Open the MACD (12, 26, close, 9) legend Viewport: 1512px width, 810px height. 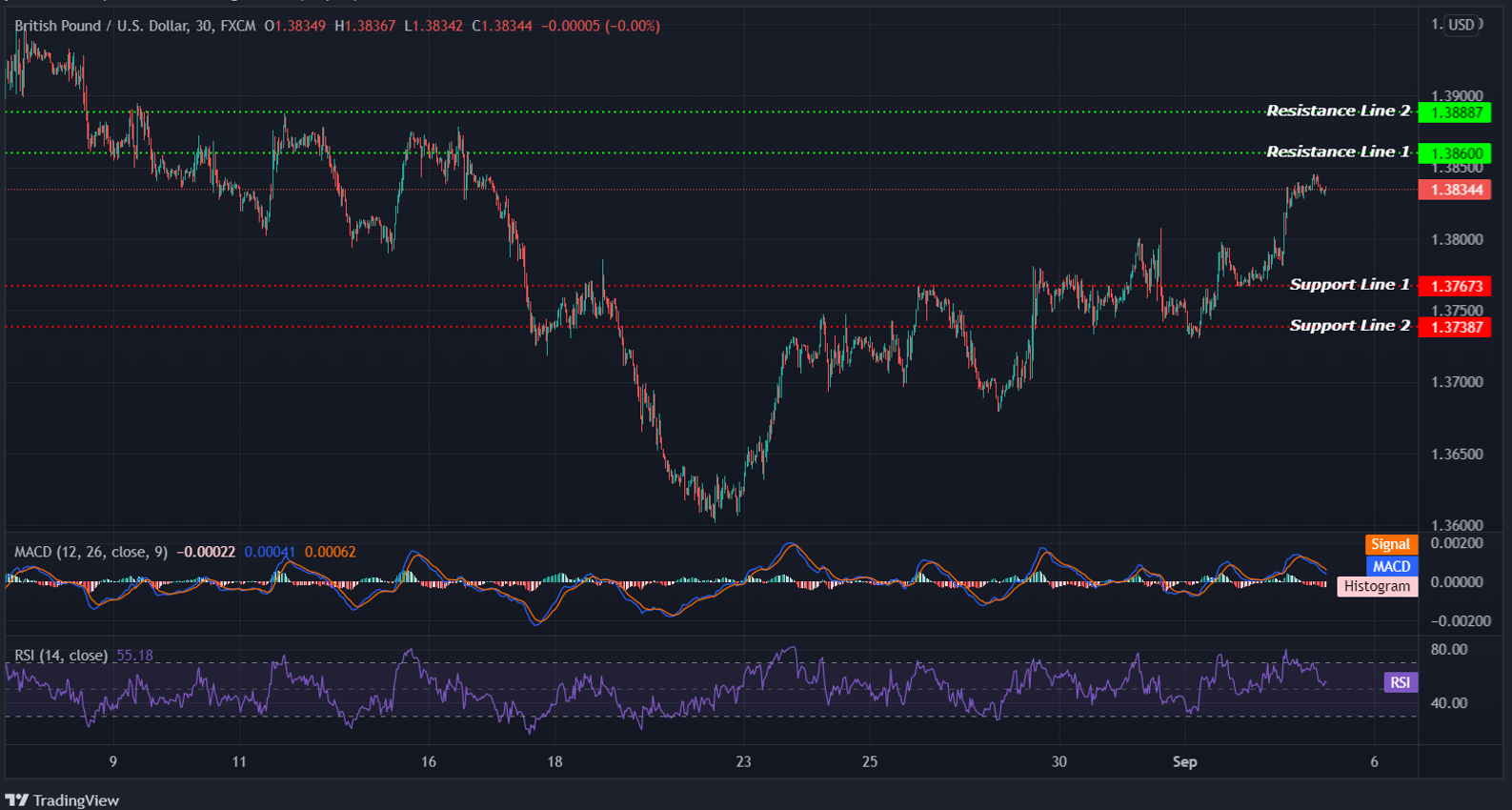click(91, 552)
